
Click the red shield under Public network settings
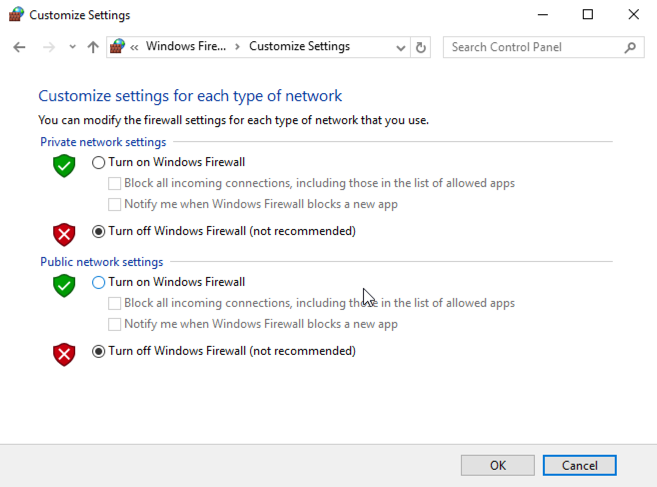point(64,354)
